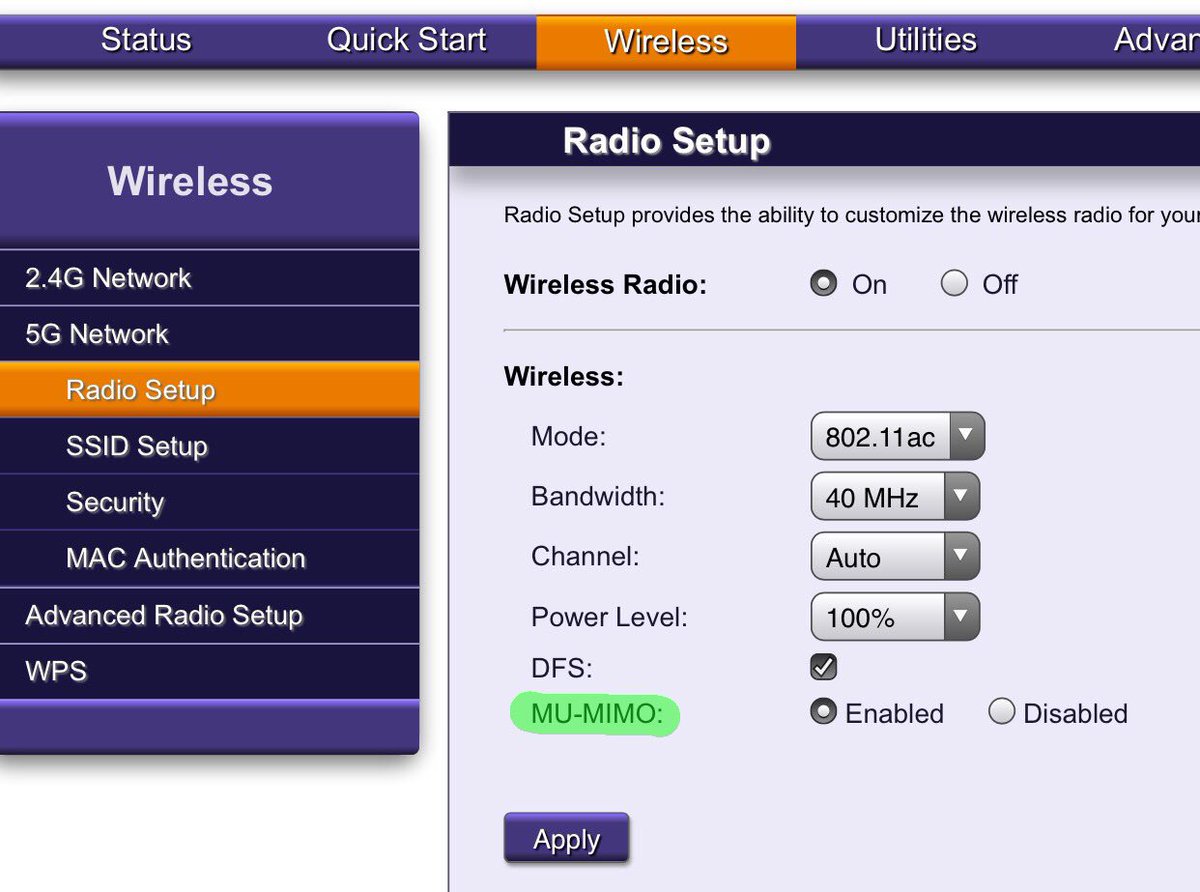Open the Mode dropdown showing 802.11ac
The height and width of the screenshot is (892, 1200).
click(x=897, y=436)
